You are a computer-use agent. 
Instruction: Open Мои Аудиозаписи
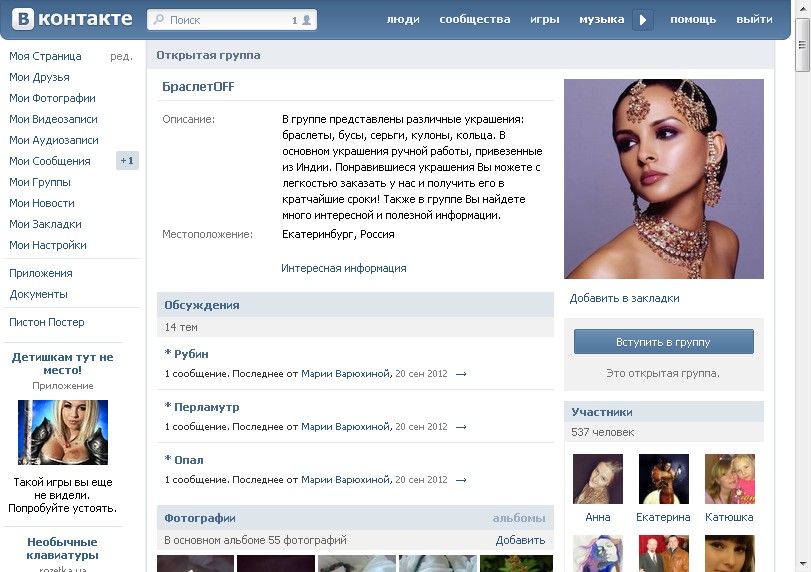click(54, 140)
